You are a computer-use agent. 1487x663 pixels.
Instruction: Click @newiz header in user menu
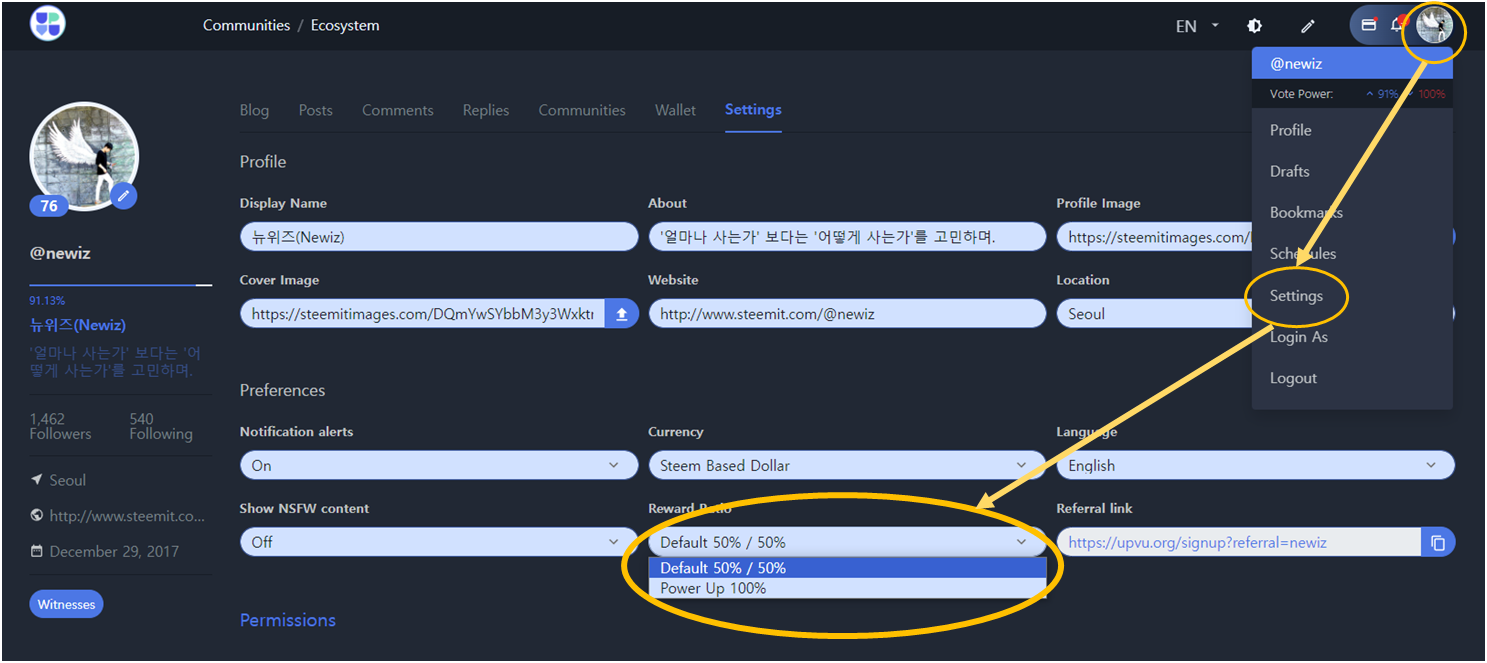click(1352, 63)
